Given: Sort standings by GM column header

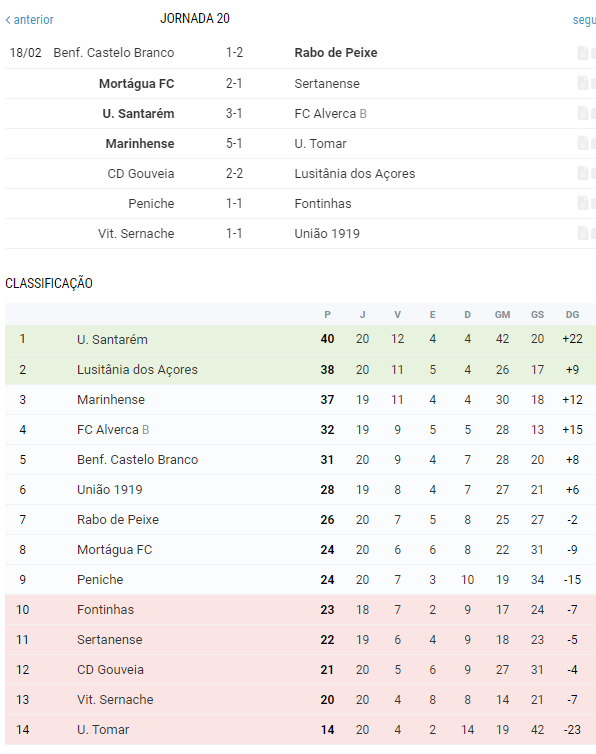Looking at the screenshot, I should click(x=502, y=314).
